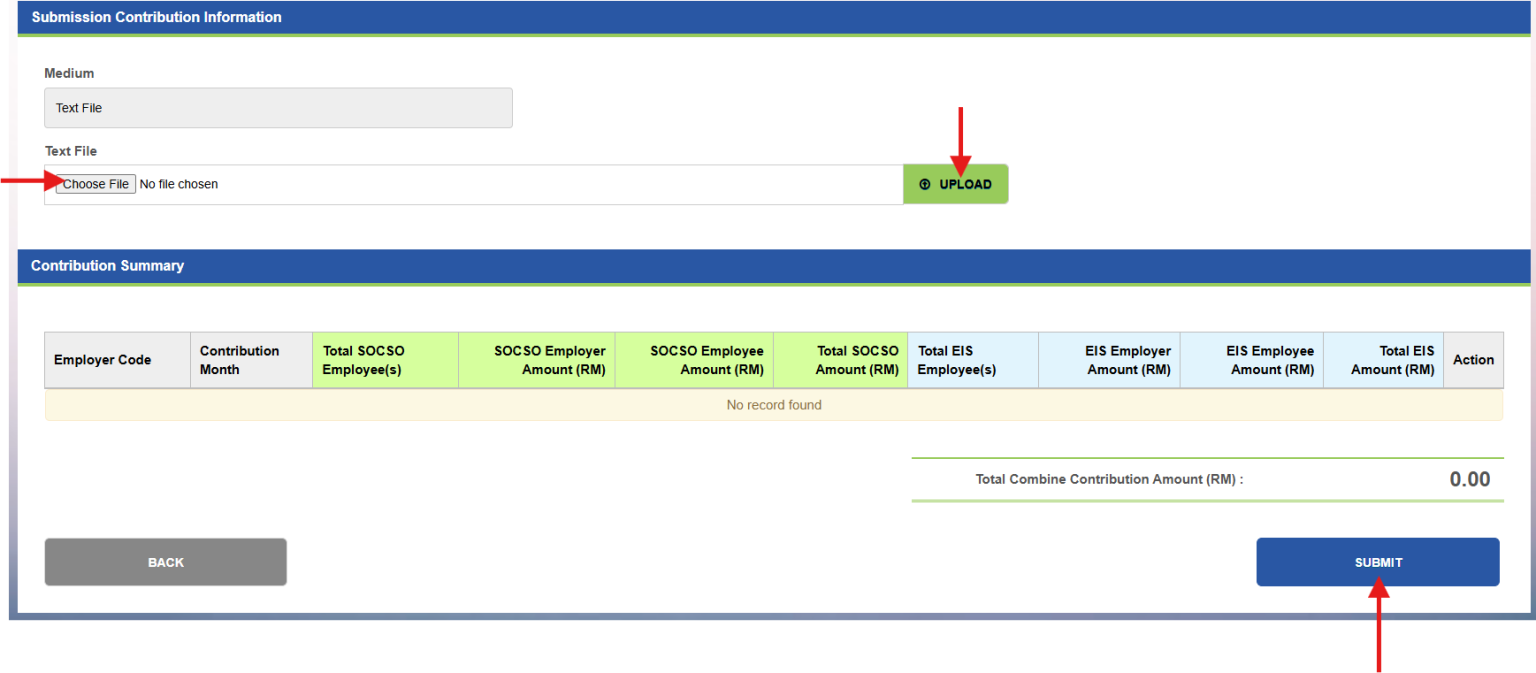The image size is (1536, 673).
Task: Click the SUBMIT button
Action: point(1377,561)
